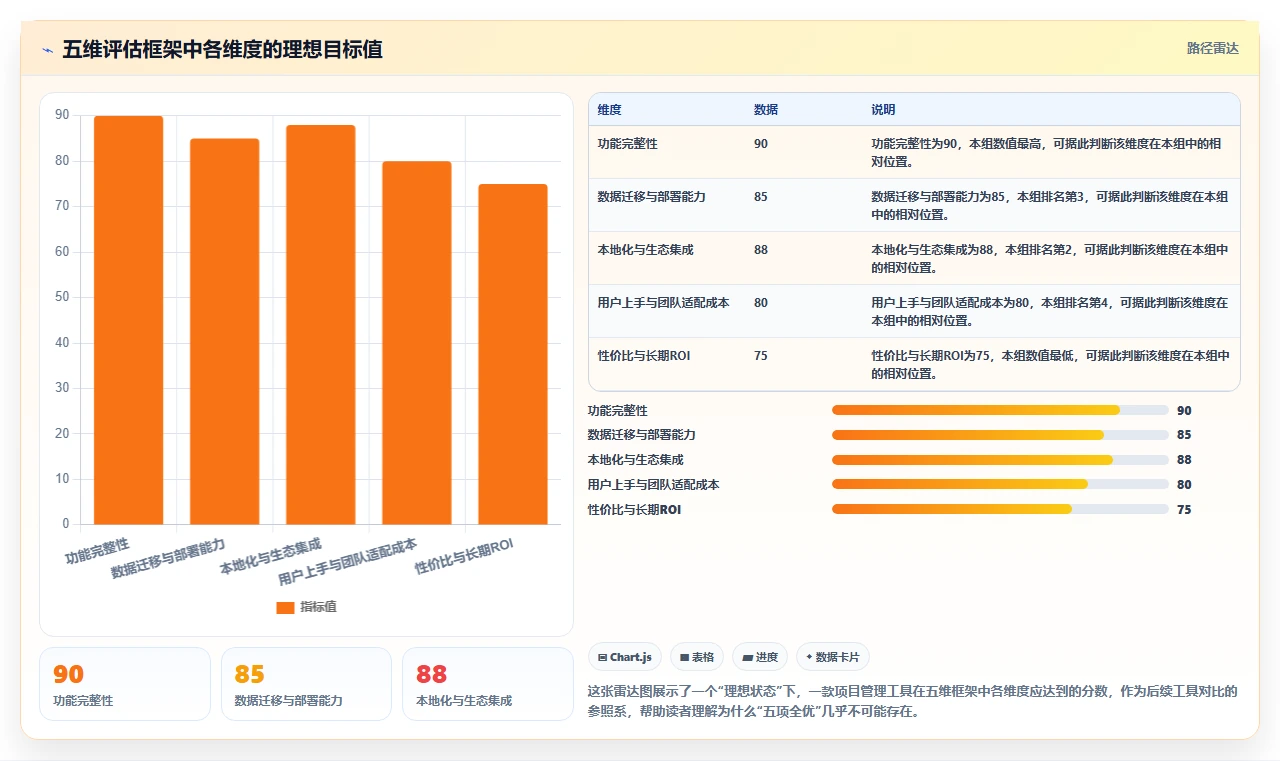Select the 数据卡片 tag

coord(832,657)
